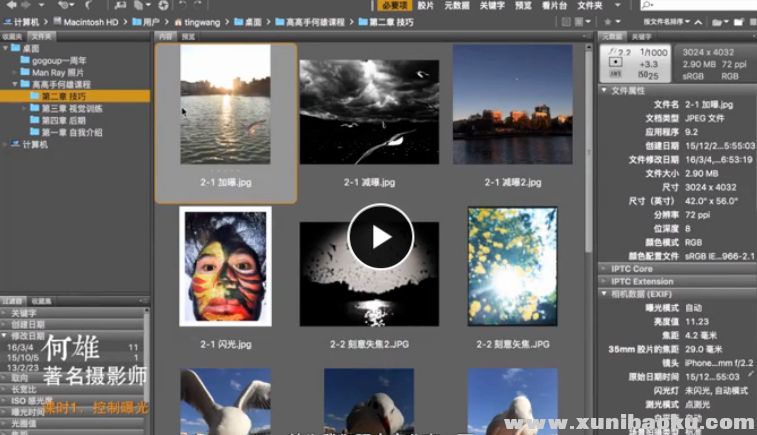This screenshot has height=435, width=757.
Task: Expand the 计算机 tree node
Action: (x=5, y=144)
